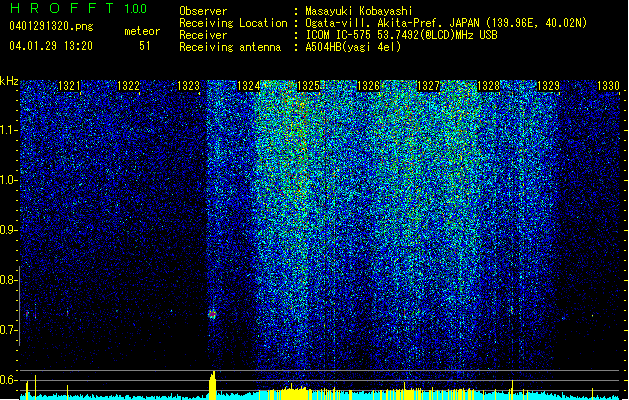Viewport: 629px width, 400px height.
Task: Click the 1321 time marker
Action: (69, 86)
